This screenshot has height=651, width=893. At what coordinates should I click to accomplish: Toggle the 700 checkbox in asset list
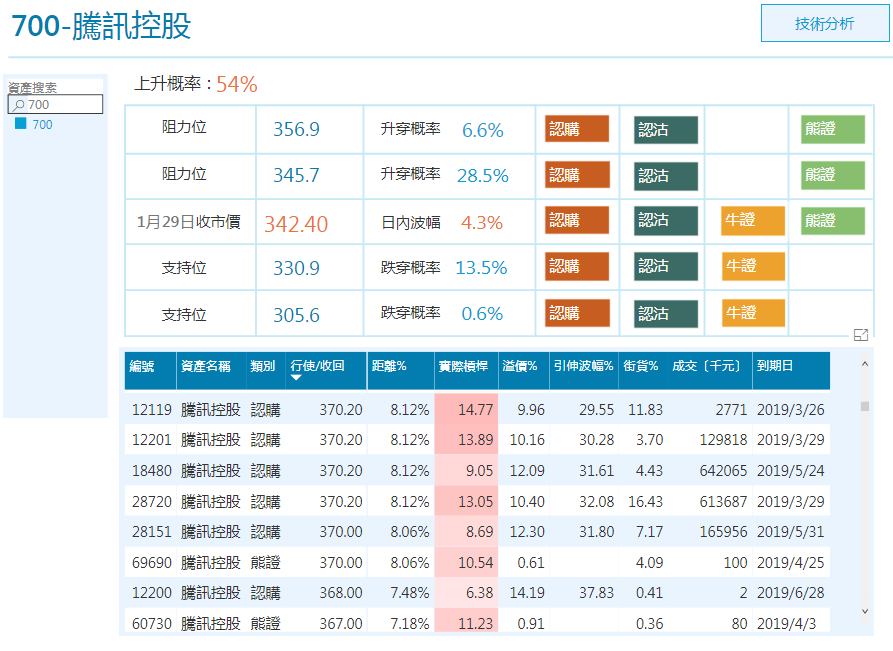pos(21,124)
